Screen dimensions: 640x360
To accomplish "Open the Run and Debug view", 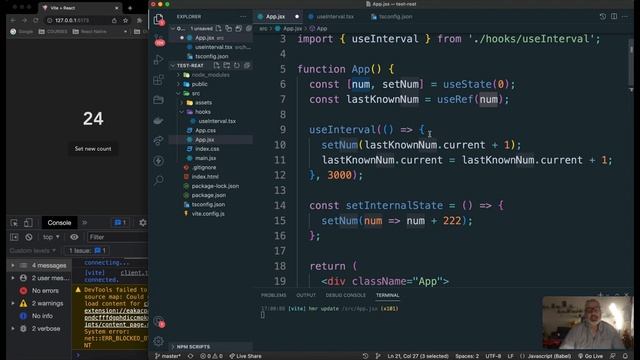I will [158, 60].
